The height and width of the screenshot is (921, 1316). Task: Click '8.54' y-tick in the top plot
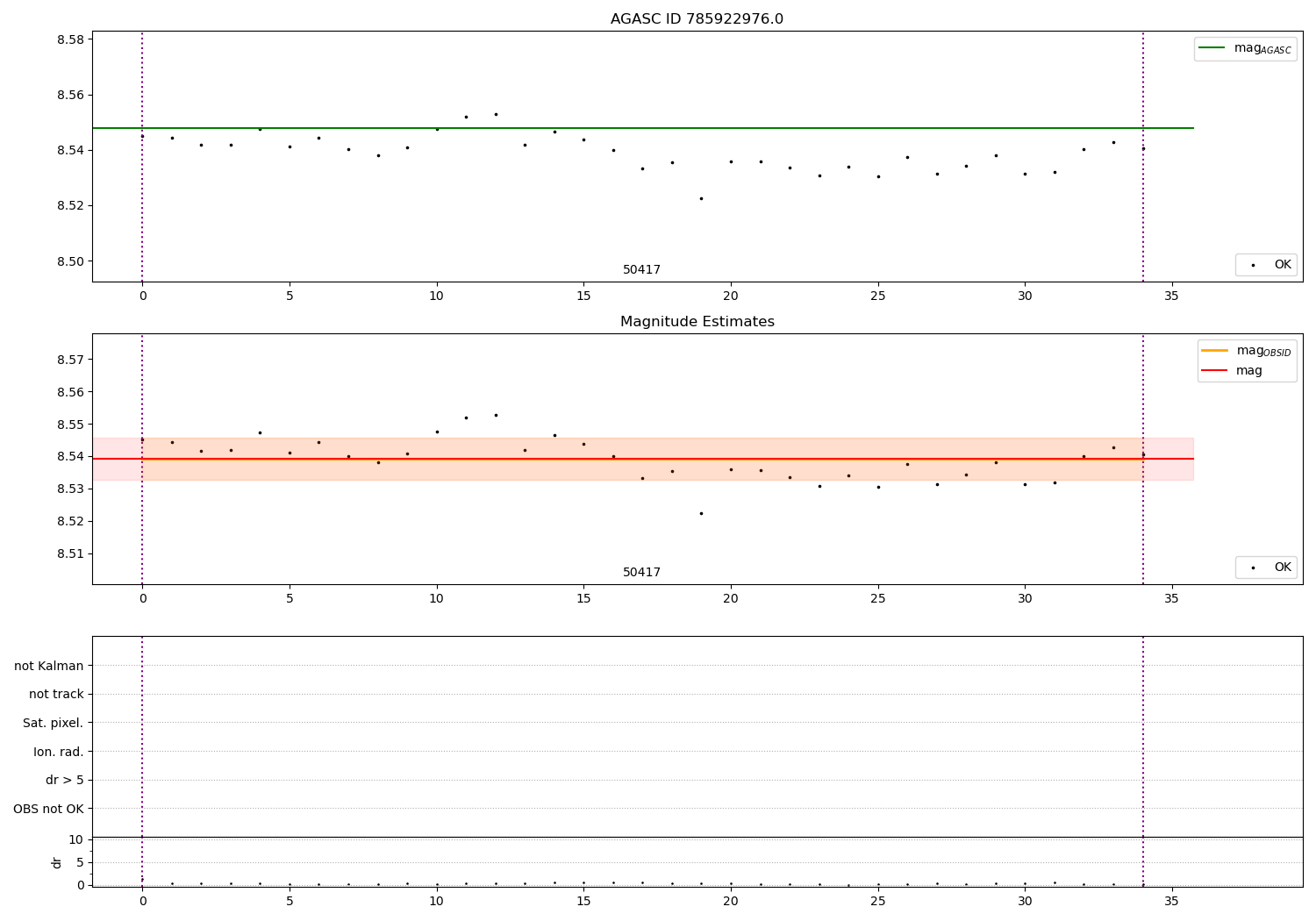pos(70,151)
